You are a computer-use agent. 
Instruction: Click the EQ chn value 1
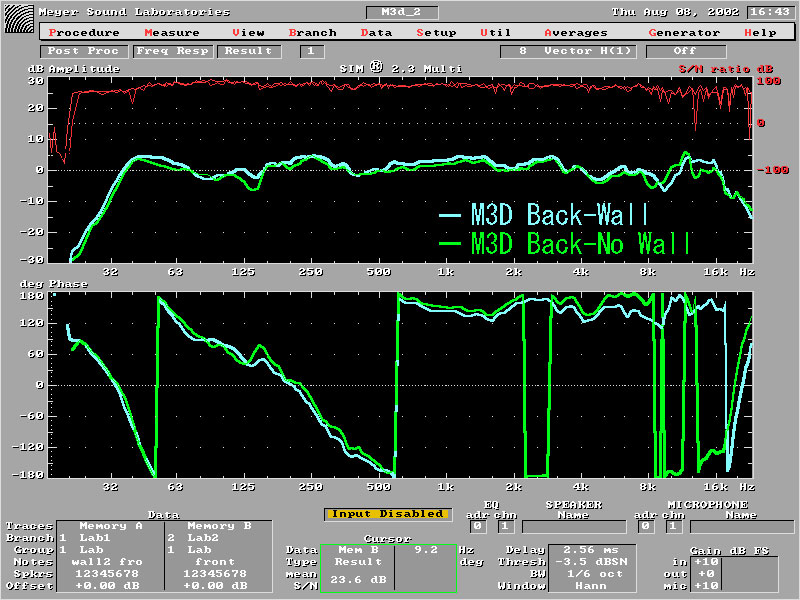(x=505, y=526)
